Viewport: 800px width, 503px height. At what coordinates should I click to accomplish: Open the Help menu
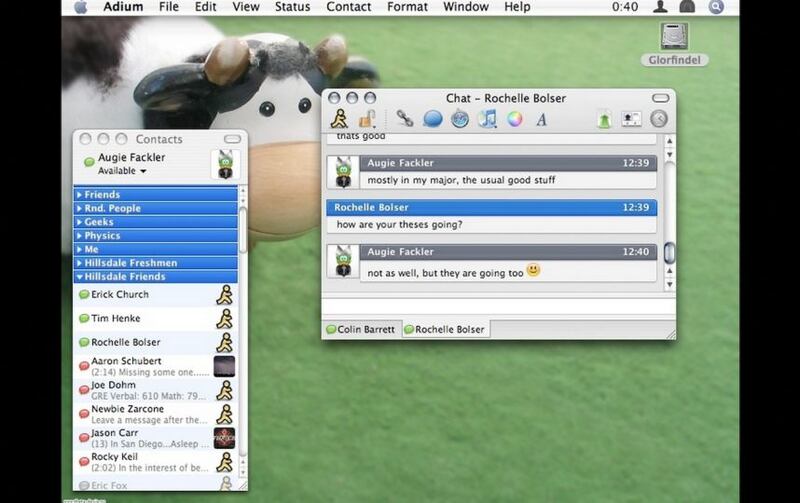pos(517,7)
